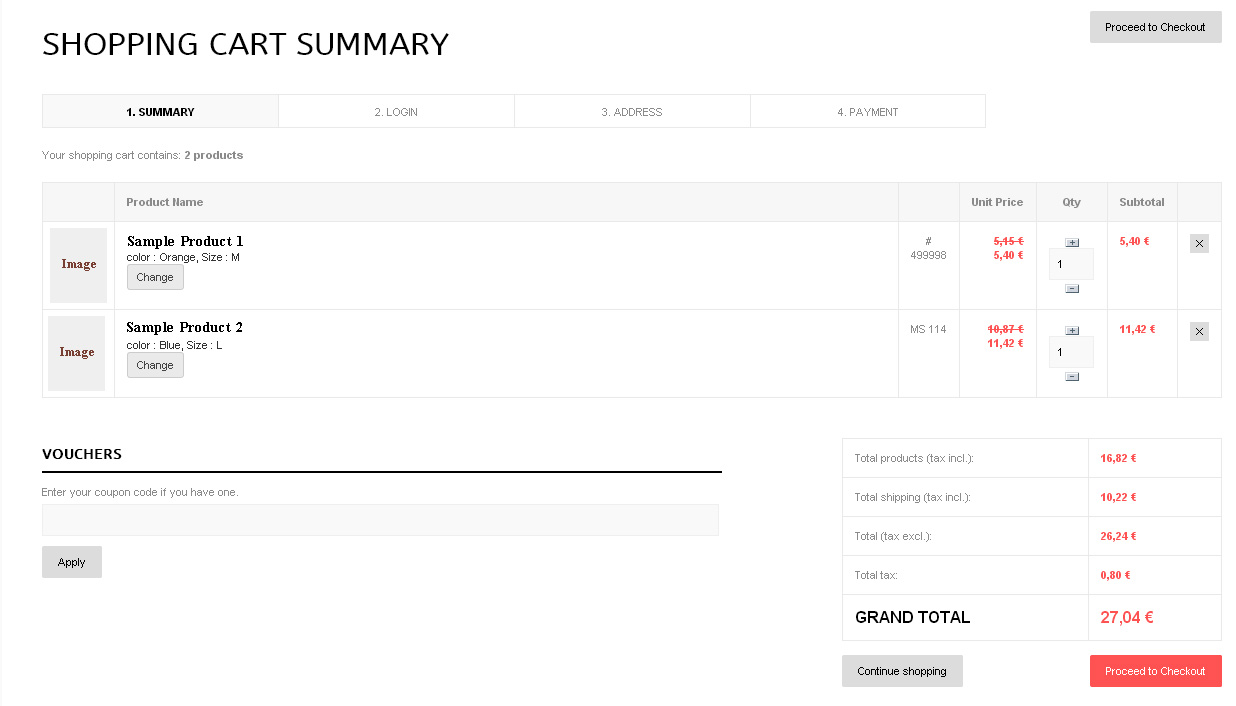Open Sample Product 1 image thumbnail
Image resolution: width=1236 pixels, height=706 pixels.
78,265
